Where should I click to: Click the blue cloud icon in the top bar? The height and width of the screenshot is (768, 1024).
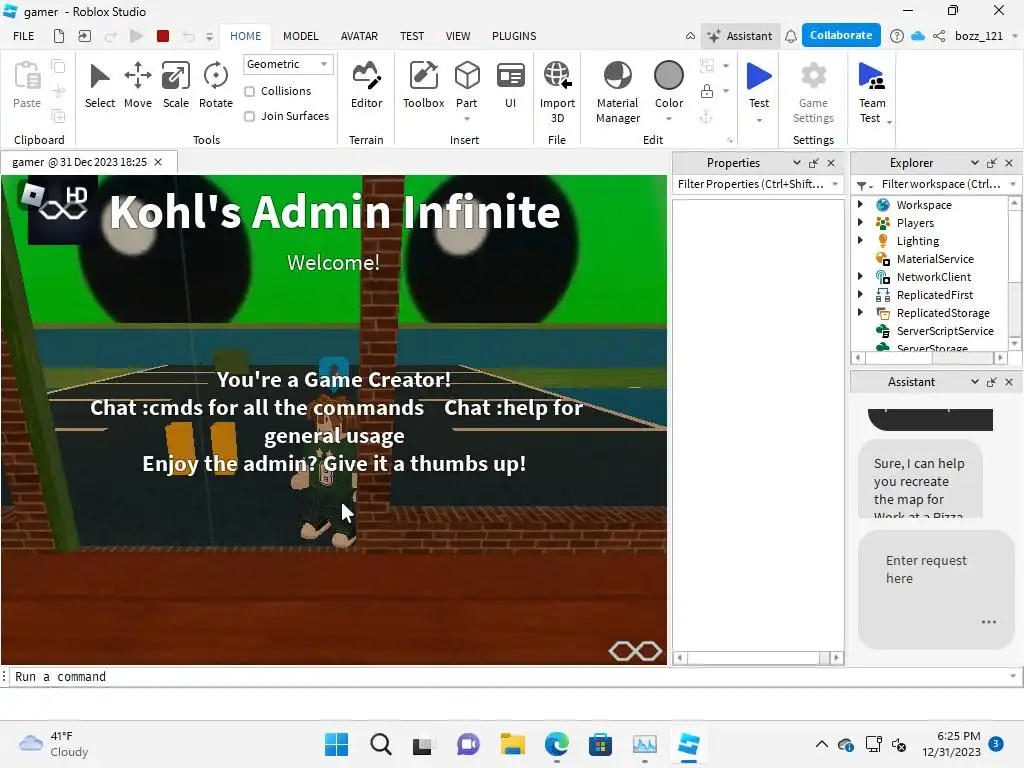[918, 36]
